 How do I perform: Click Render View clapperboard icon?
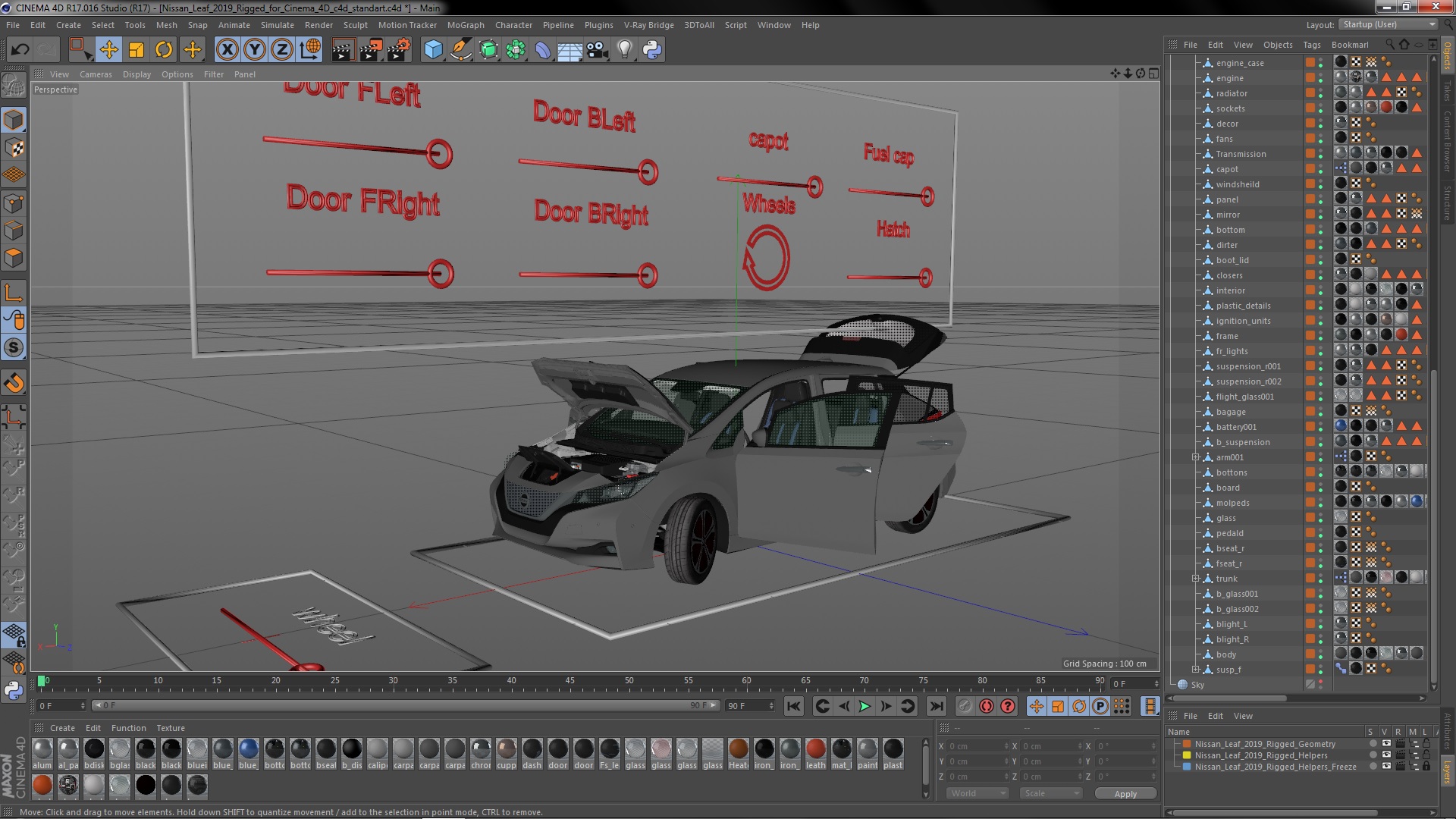pyautogui.click(x=342, y=50)
